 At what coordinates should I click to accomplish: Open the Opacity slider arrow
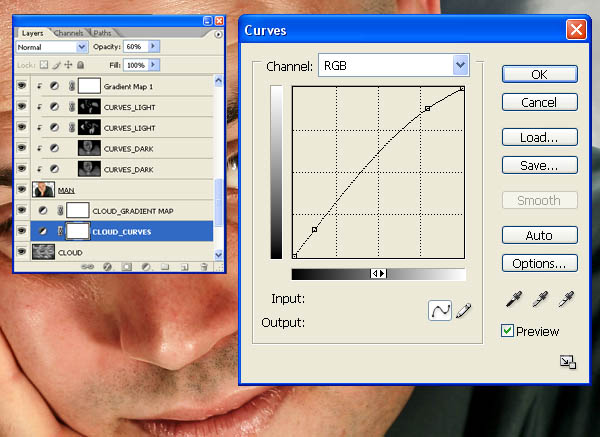coord(153,46)
